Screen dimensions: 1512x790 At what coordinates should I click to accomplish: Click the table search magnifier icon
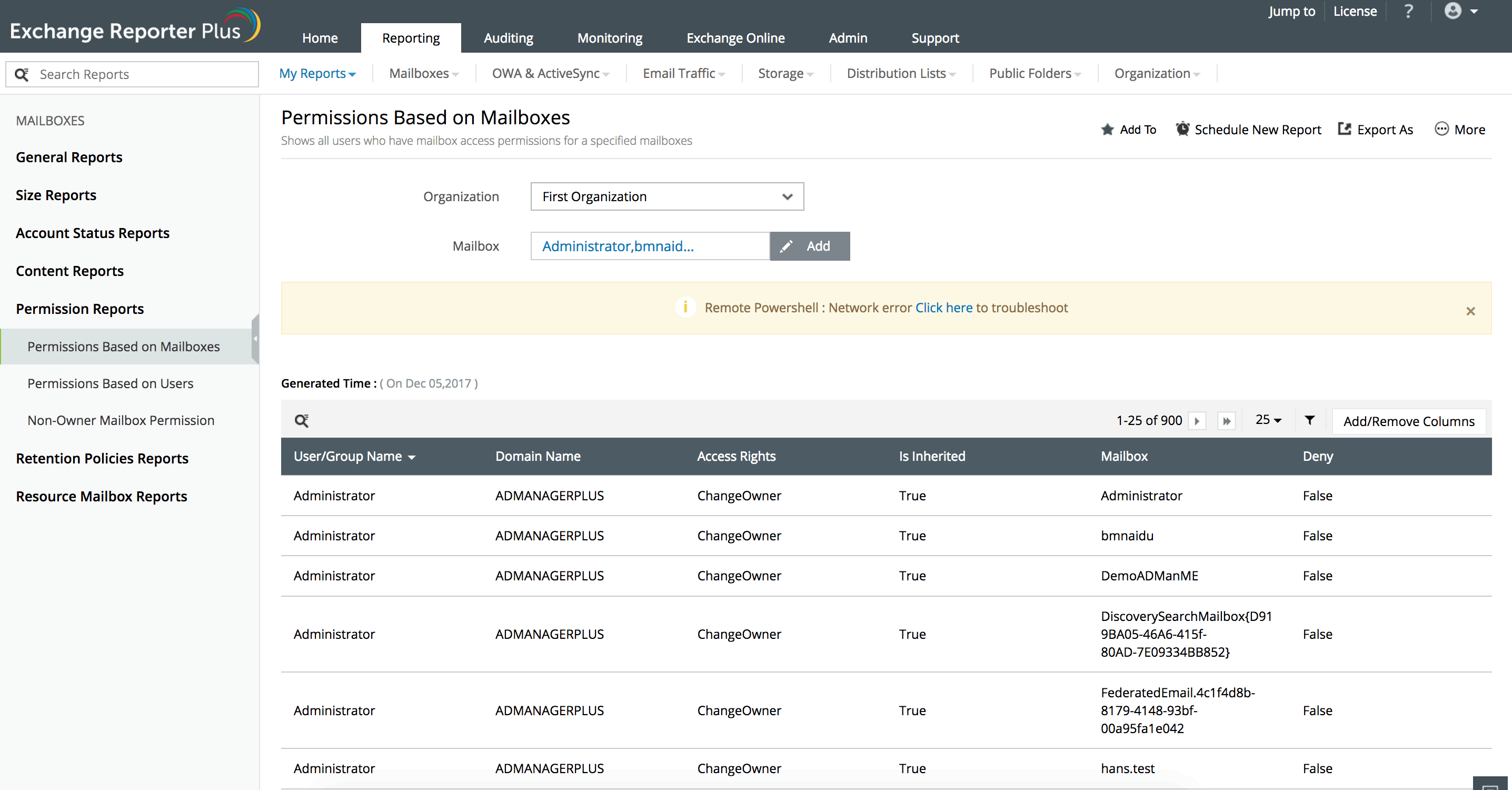tap(302, 421)
